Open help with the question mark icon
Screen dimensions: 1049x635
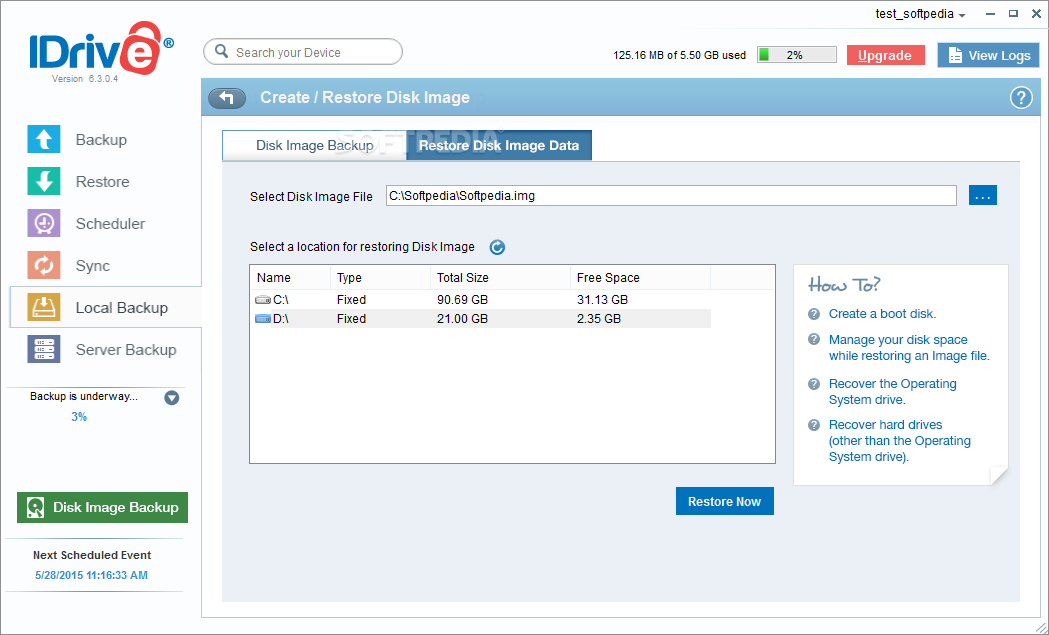(1020, 98)
